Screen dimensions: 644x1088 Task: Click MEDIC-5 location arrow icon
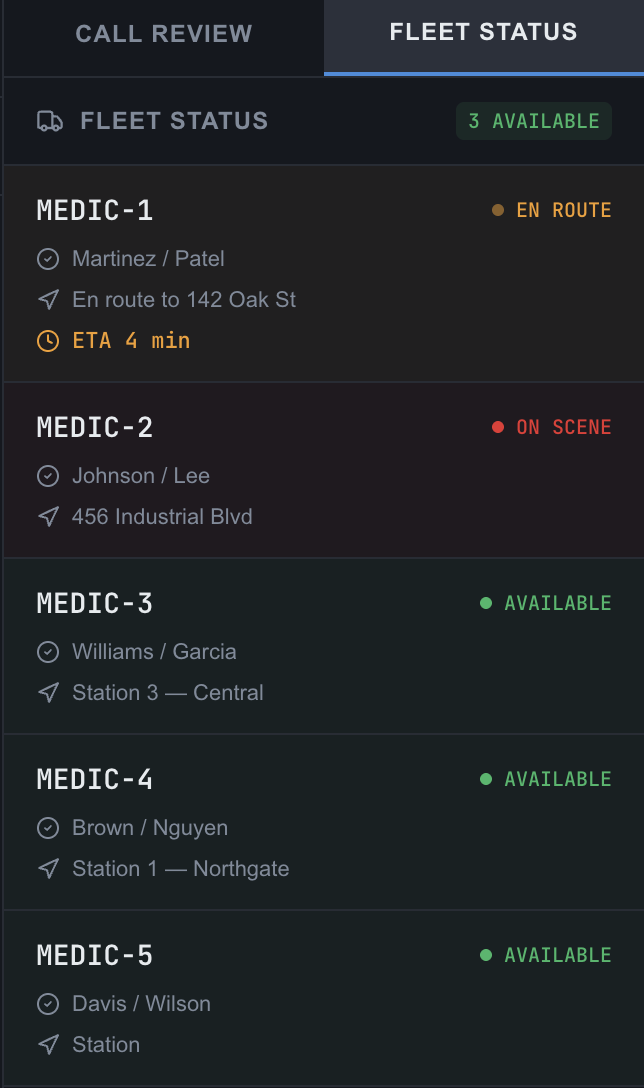coord(48,1044)
